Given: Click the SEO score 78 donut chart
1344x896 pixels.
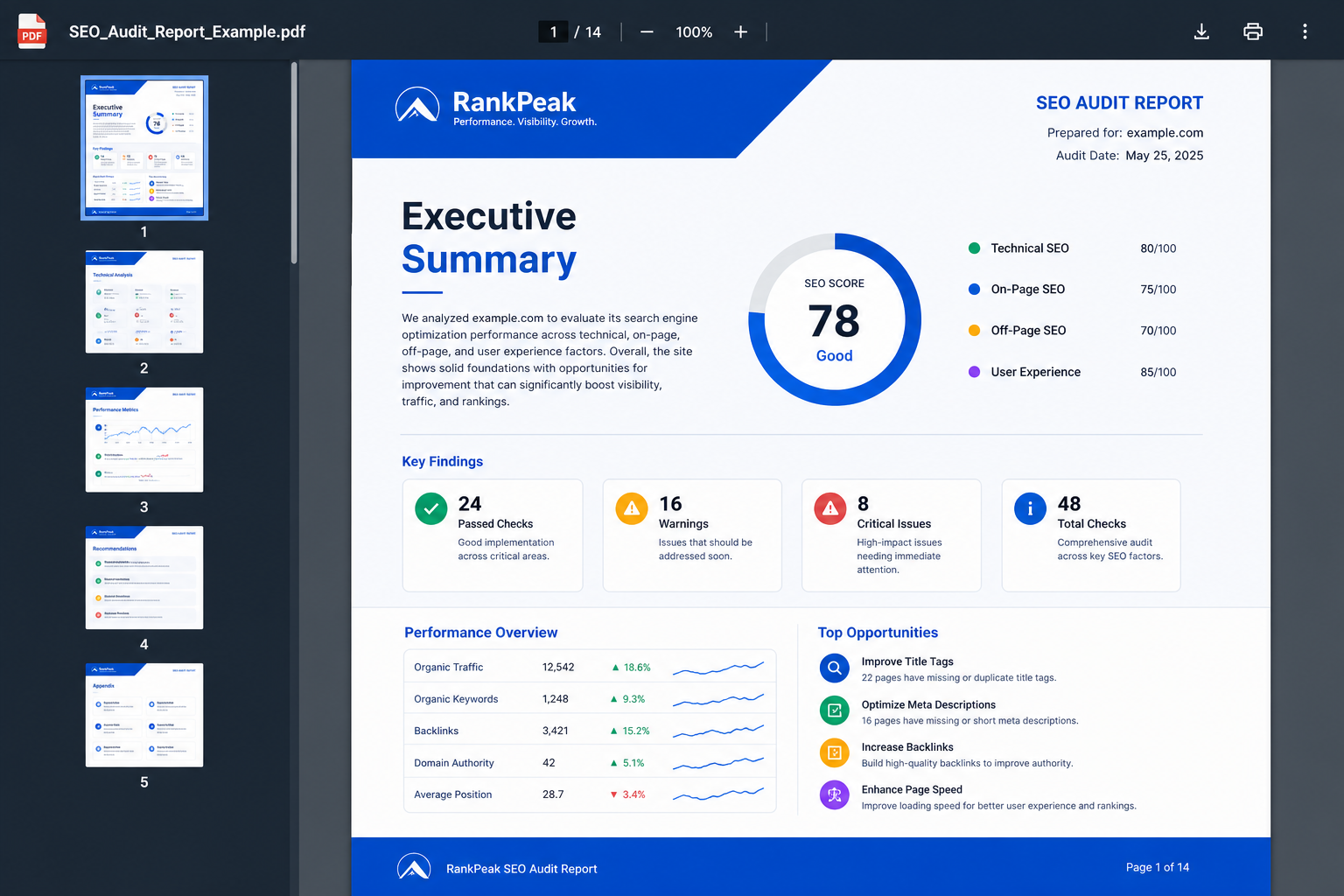Looking at the screenshot, I should 835,319.
